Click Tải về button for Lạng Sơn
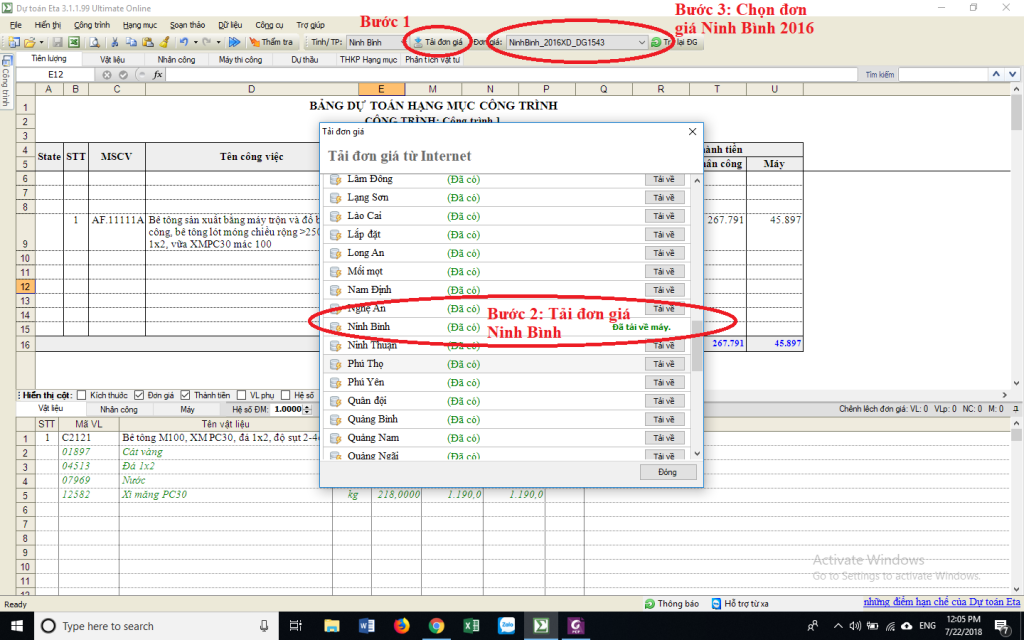Image resolution: width=1024 pixels, height=640 pixels. click(664, 198)
